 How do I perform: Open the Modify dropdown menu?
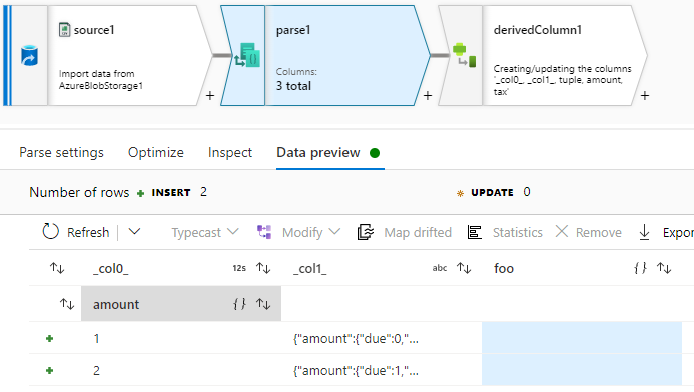[299, 232]
